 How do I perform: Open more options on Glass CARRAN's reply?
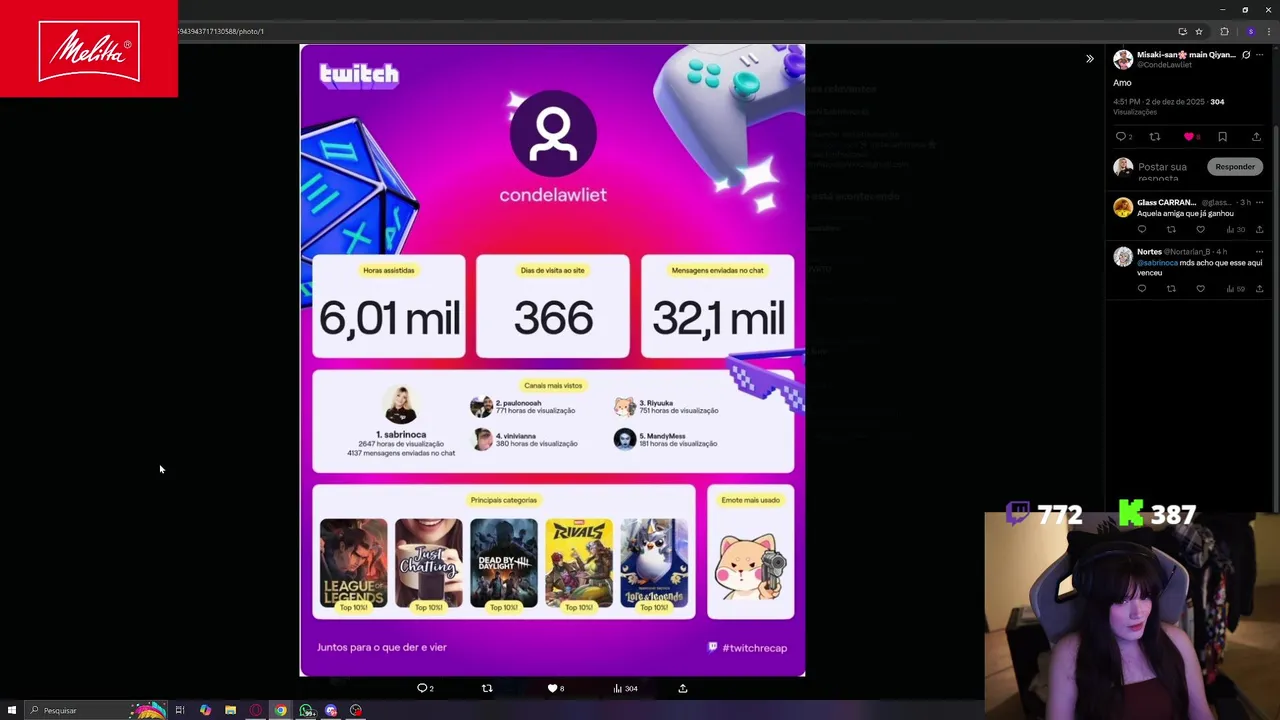1259,203
